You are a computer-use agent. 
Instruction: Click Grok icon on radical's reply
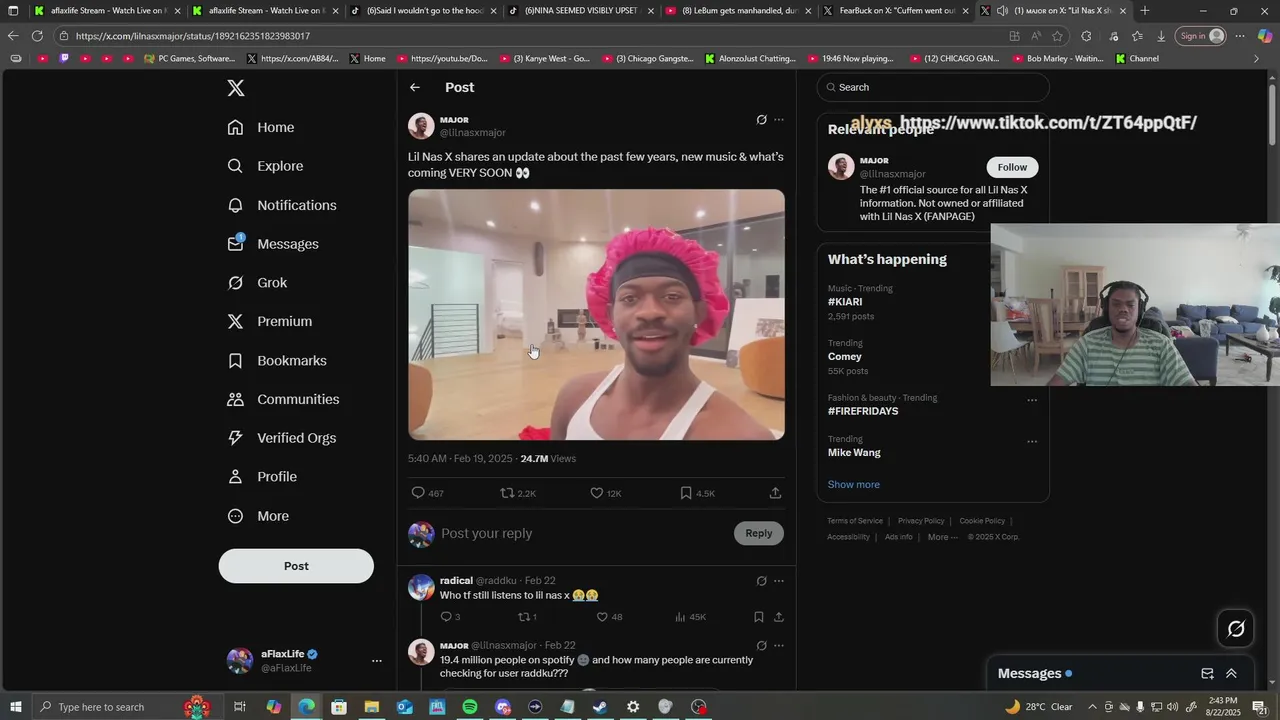pyautogui.click(x=761, y=581)
